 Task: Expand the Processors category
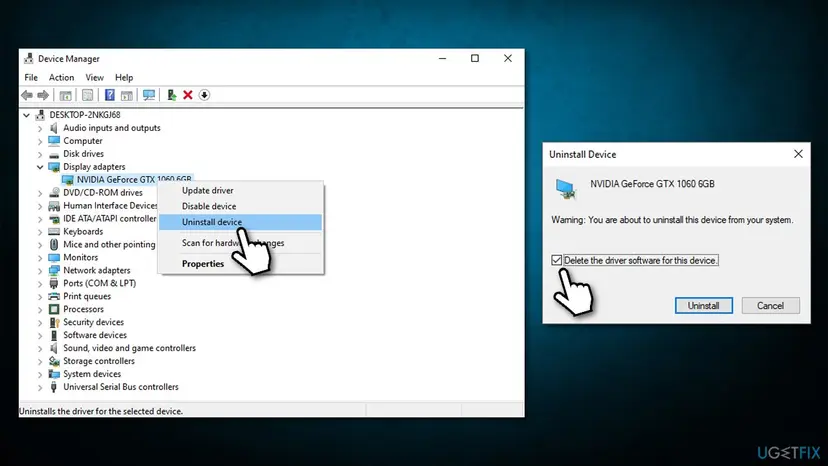click(x=40, y=310)
